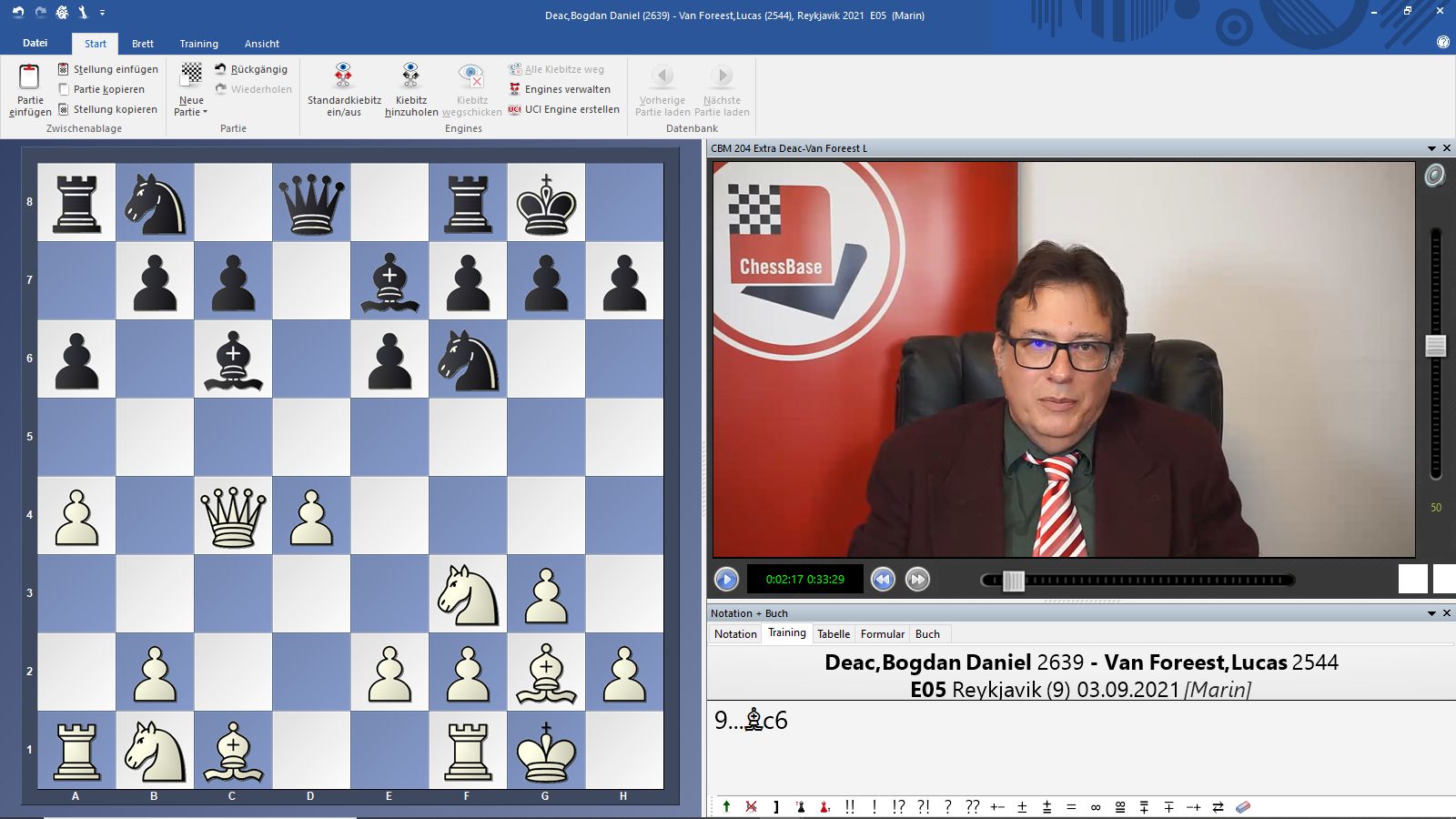This screenshot has width=1456, height=819.
Task: Insert the double exclamation '!!' annotation
Action: pos(849,807)
